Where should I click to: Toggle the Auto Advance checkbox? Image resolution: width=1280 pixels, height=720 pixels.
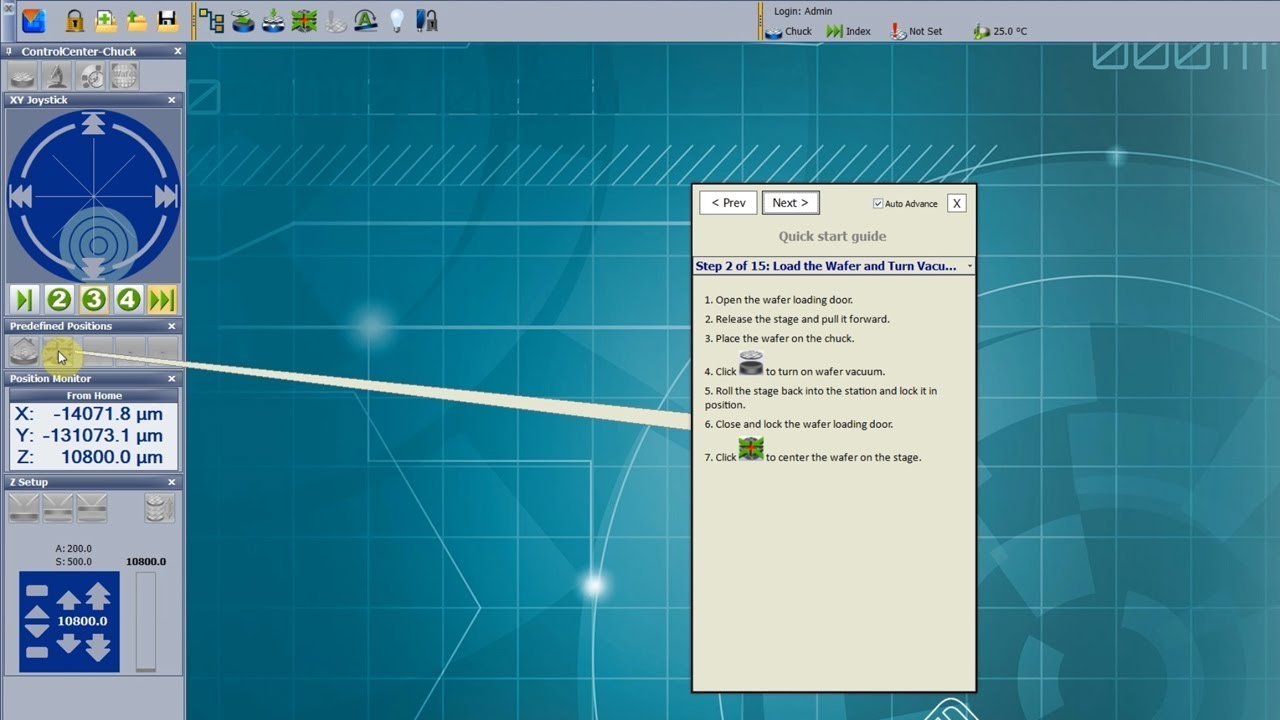(x=878, y=204)
